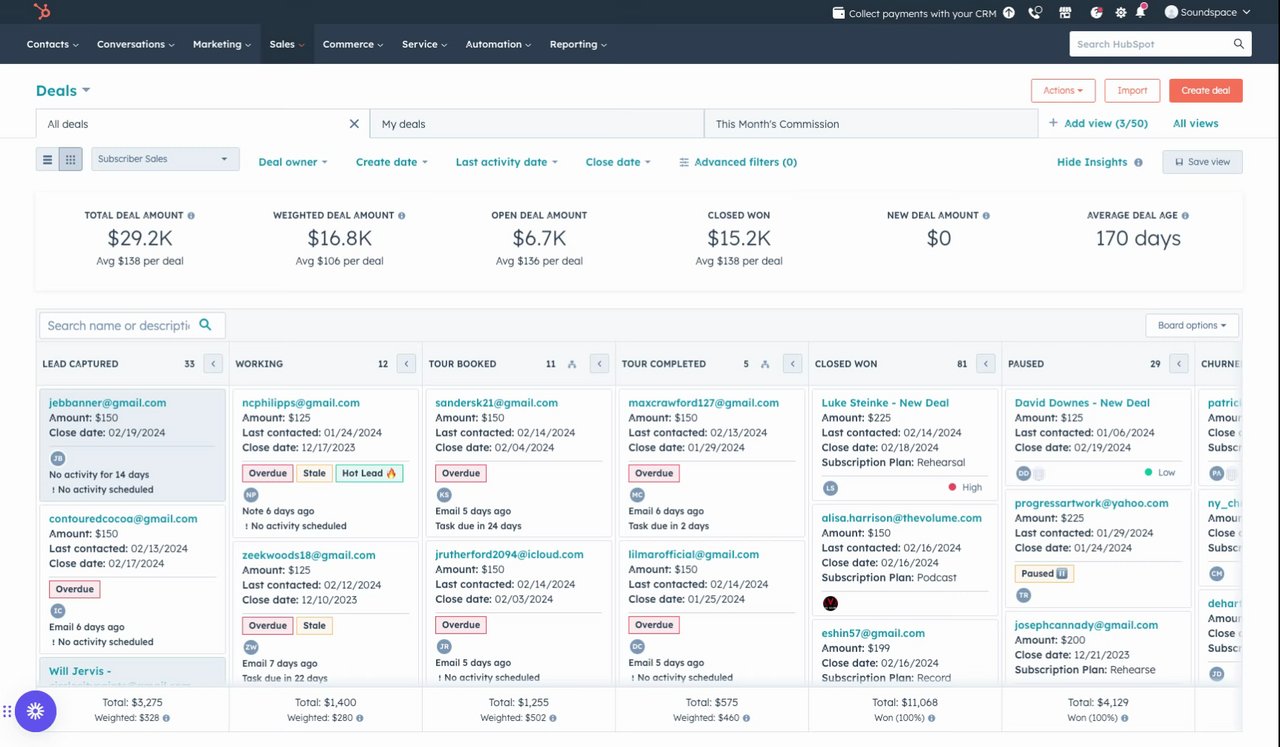The width and height of the screenshot is (1280, 747).
Task: Click the help question mark icon
Action: point(1009,13)
